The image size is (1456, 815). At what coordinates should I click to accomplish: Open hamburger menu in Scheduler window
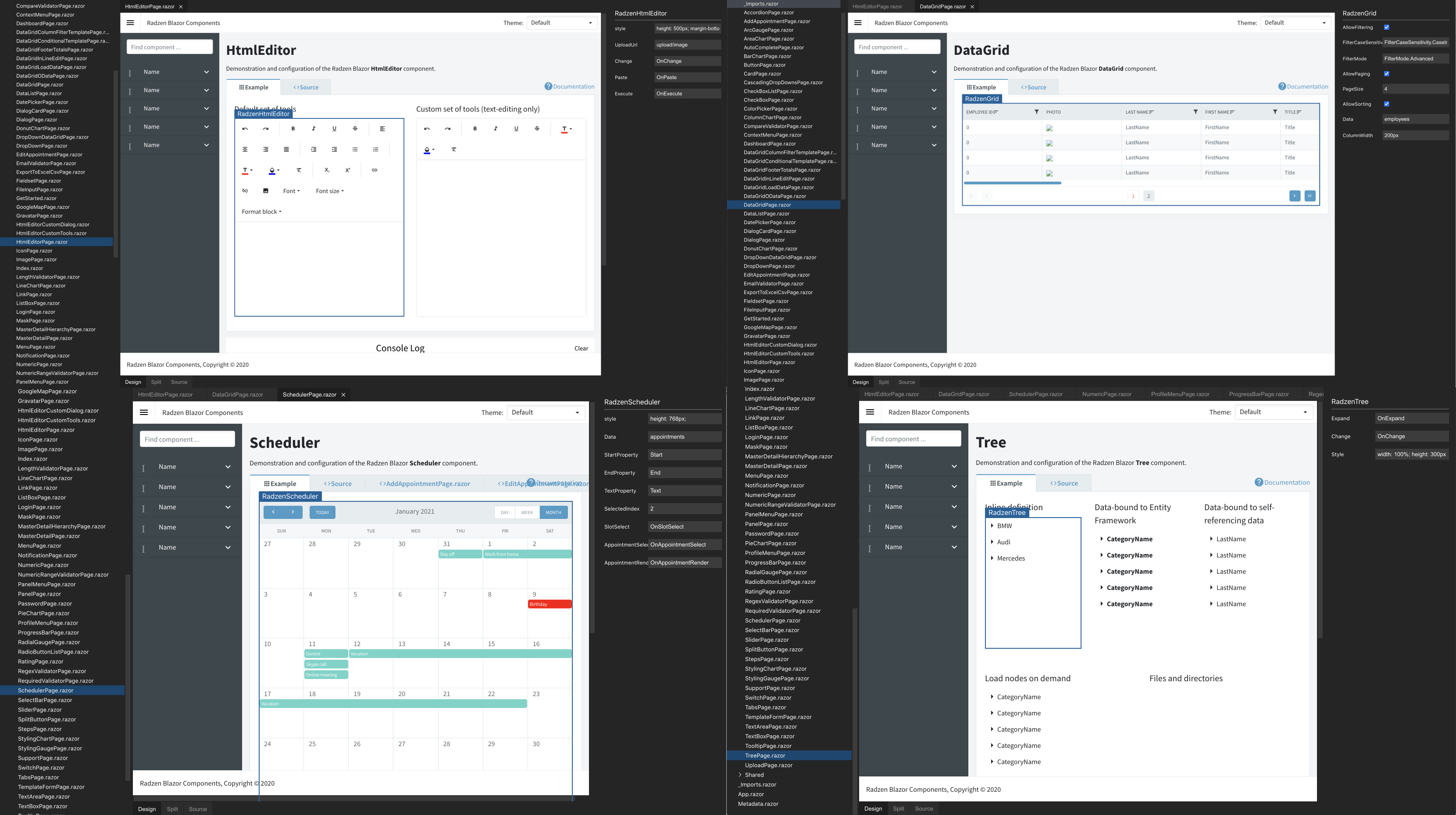click(x=143, y=413)
